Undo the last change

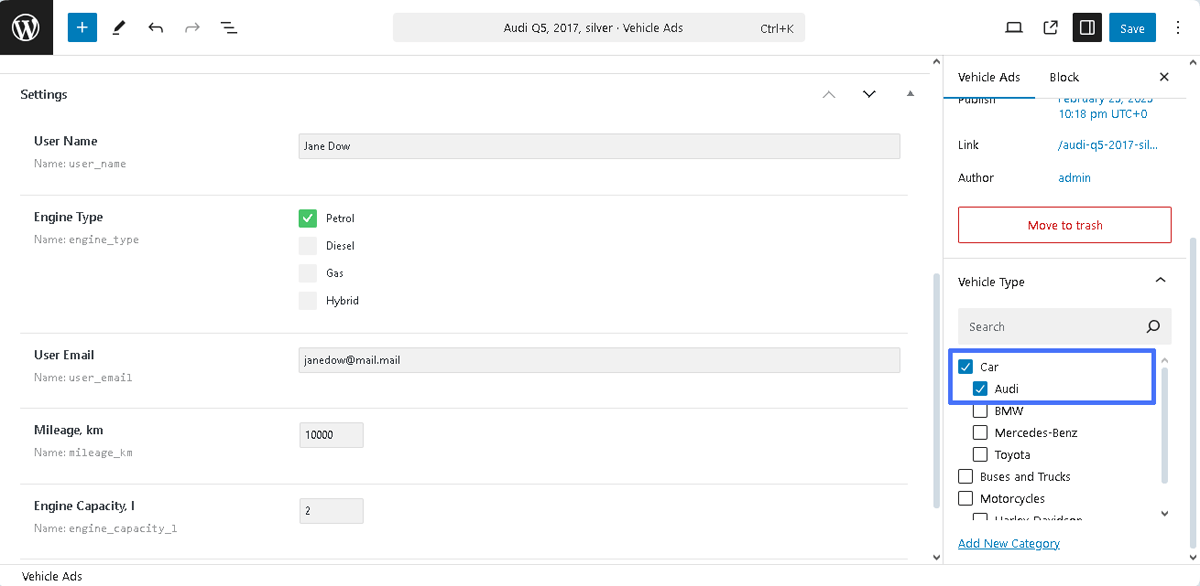156,27
